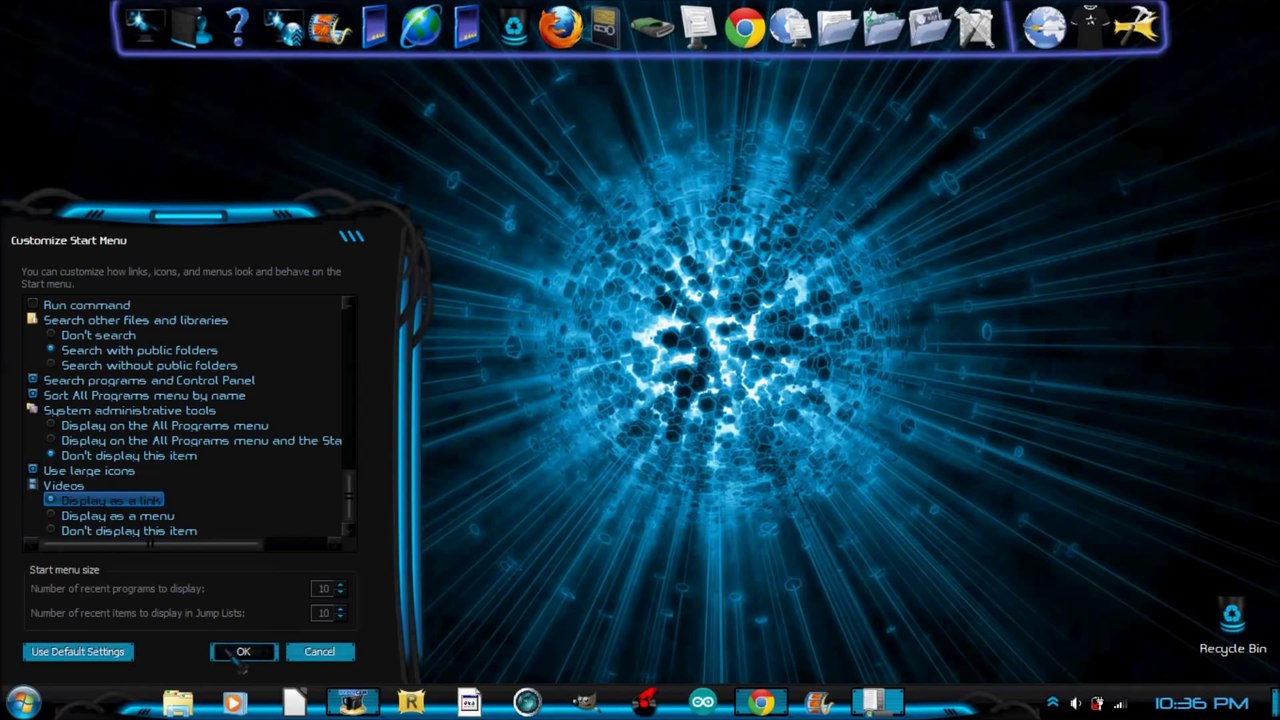Toggle Search programs and Control Panel checkbox

click(x=33, y=380)
